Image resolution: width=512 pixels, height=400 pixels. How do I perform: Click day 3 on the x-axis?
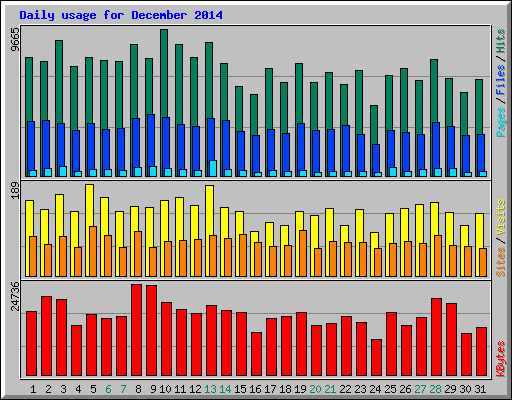pos(63,389)
